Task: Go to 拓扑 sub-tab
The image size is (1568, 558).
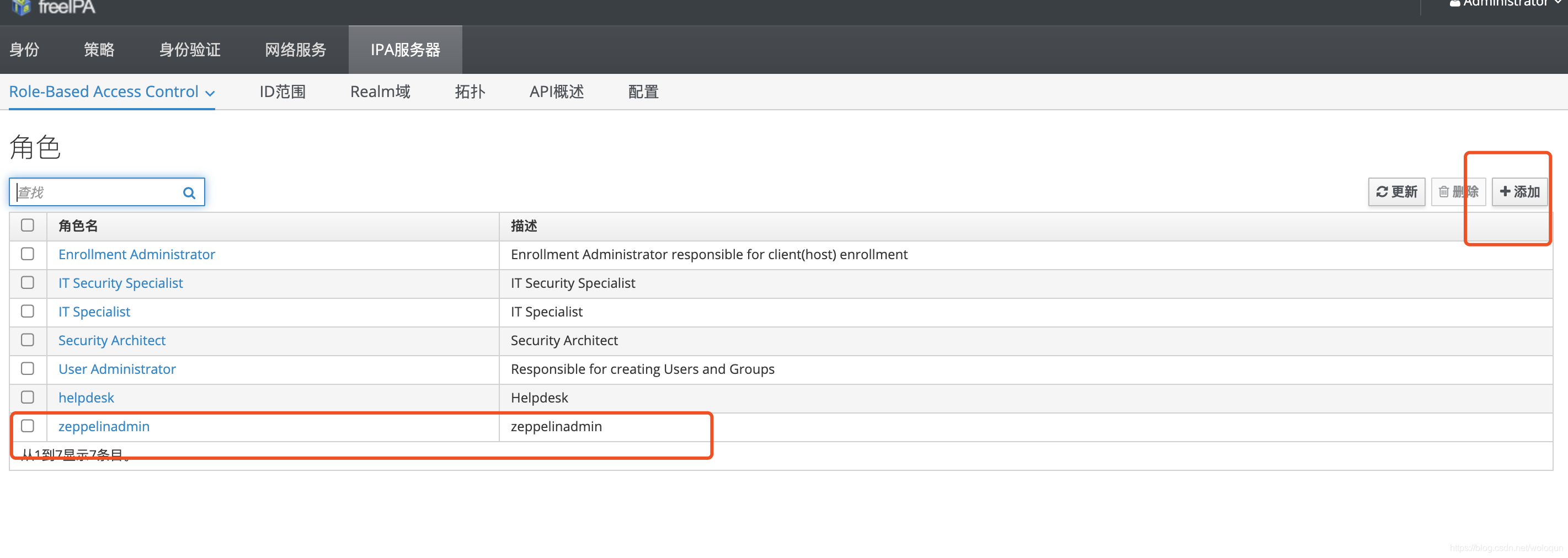Action: pyautogui.click(x=470, y=92)
